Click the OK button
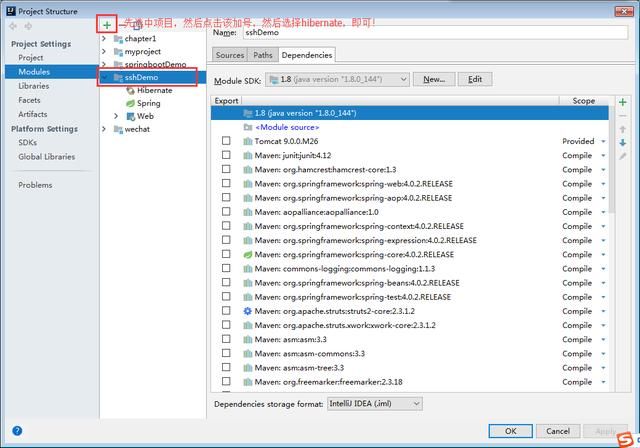Image resolution: width=640 pixels, height=448 pixels. [x=510, y=431]
